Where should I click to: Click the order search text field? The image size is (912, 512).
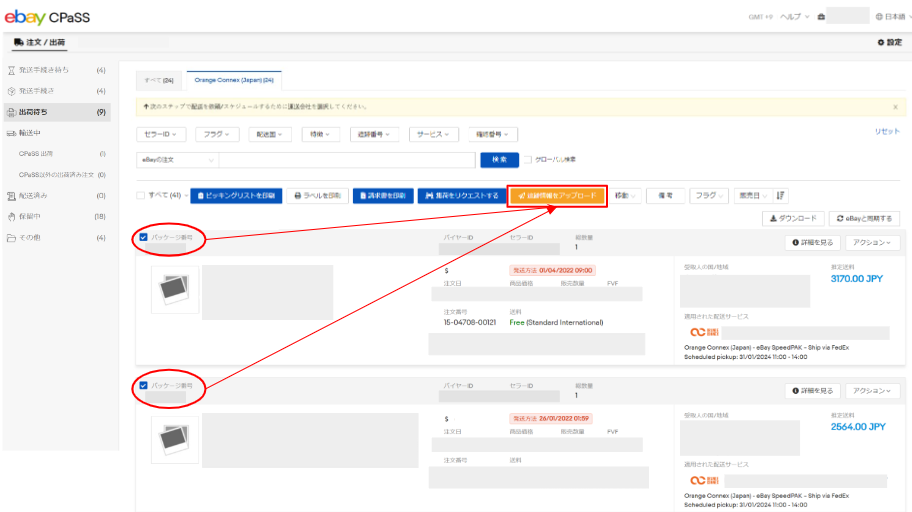(347, 160)
